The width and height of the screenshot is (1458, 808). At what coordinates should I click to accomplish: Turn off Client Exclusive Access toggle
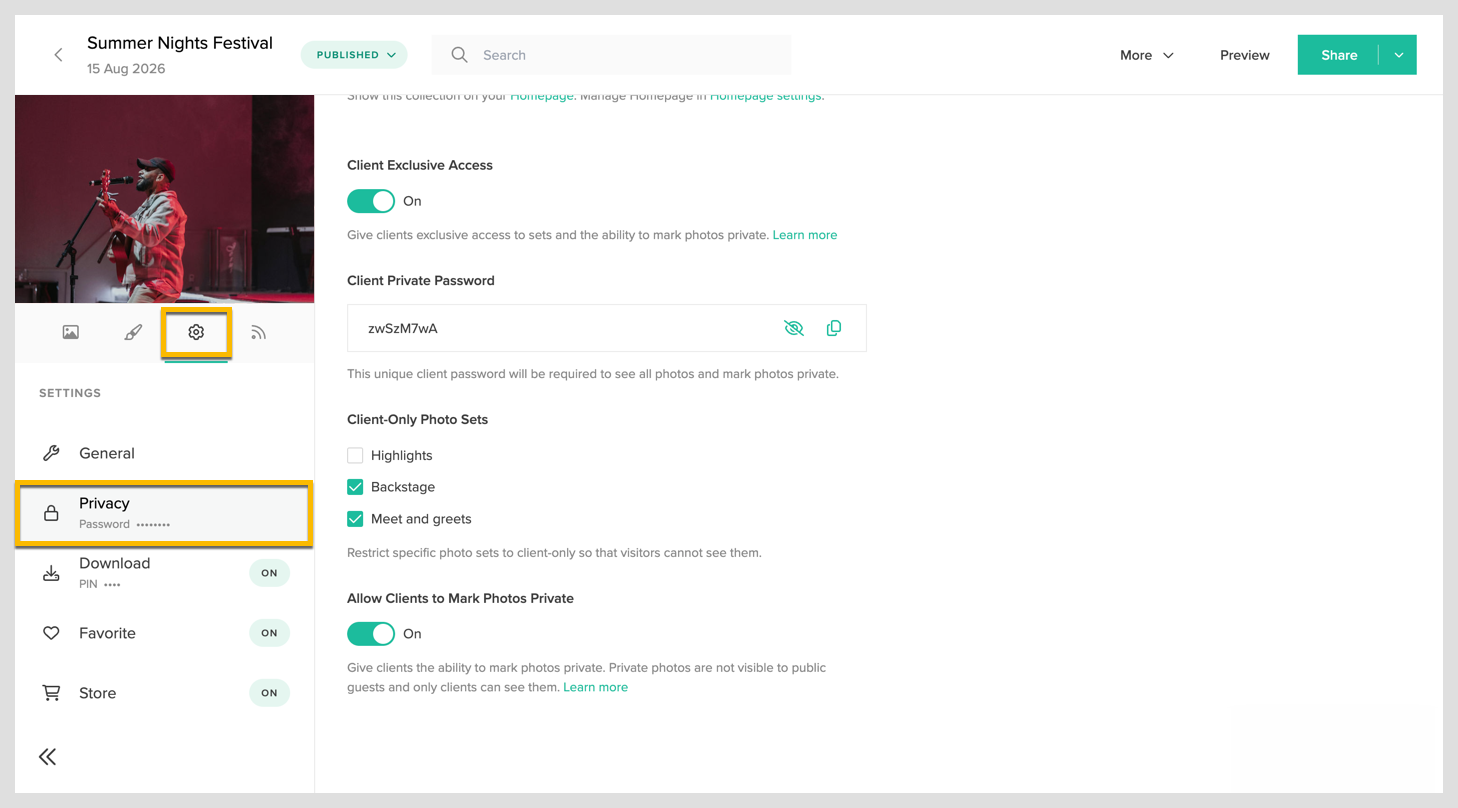click(x=371, y=201)
